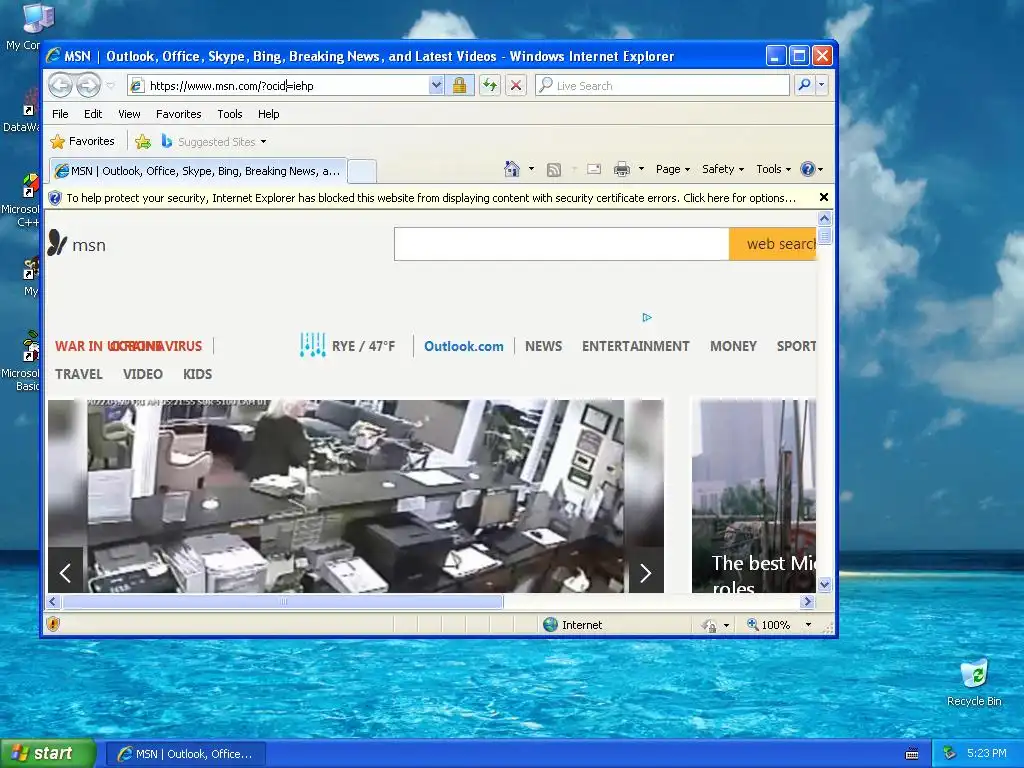Open the NEWS section link
The height and width of the screenshot is (768, 1024).
click(x=543, y=346)
